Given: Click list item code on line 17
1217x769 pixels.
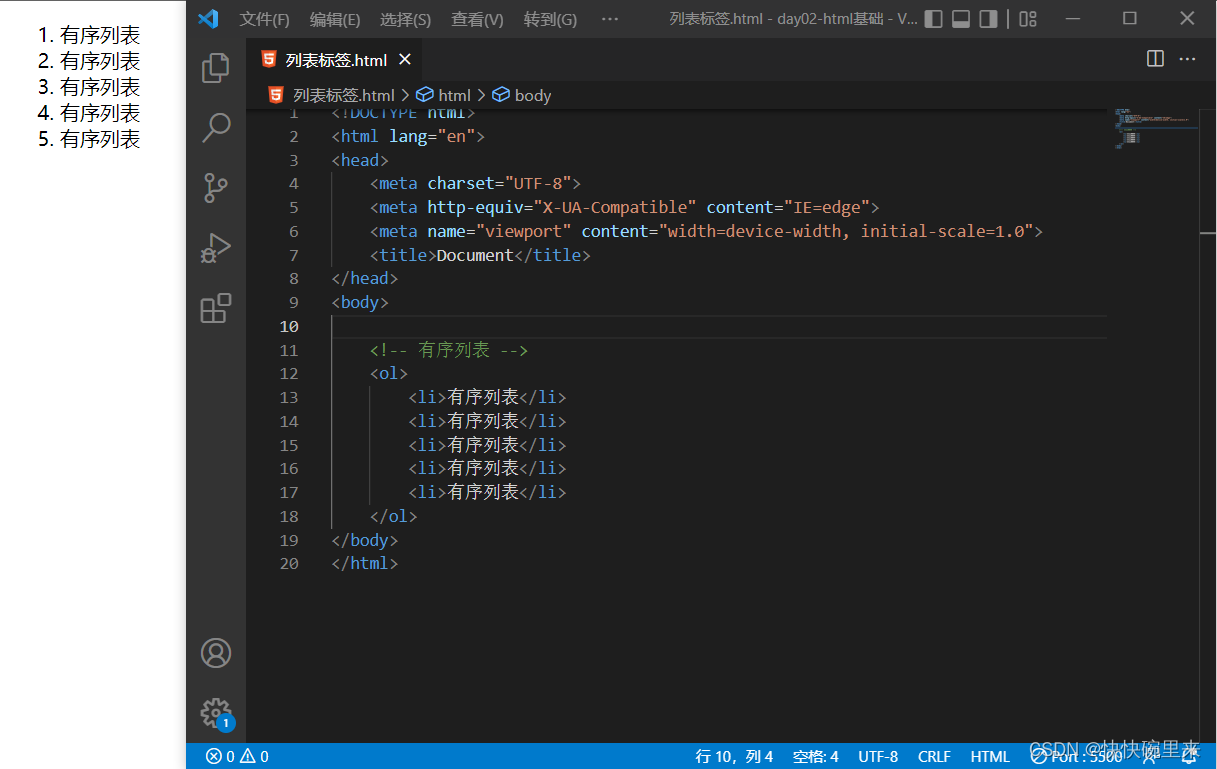Looking at the screenshot, I should coord(487,492).
